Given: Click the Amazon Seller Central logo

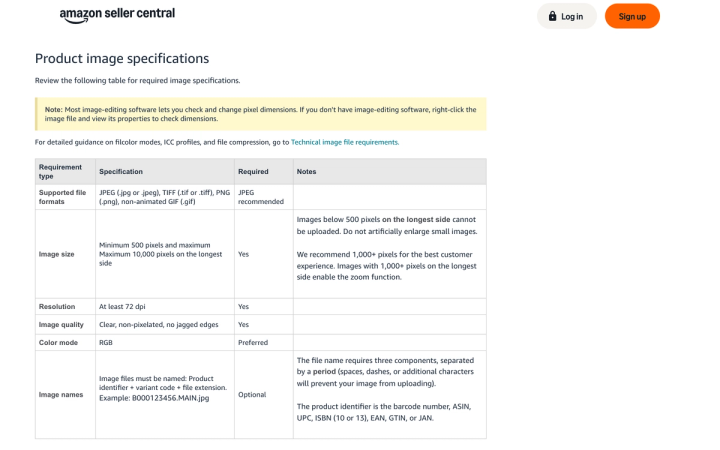Looking at the screenshot, I should (x=117, y=15).
